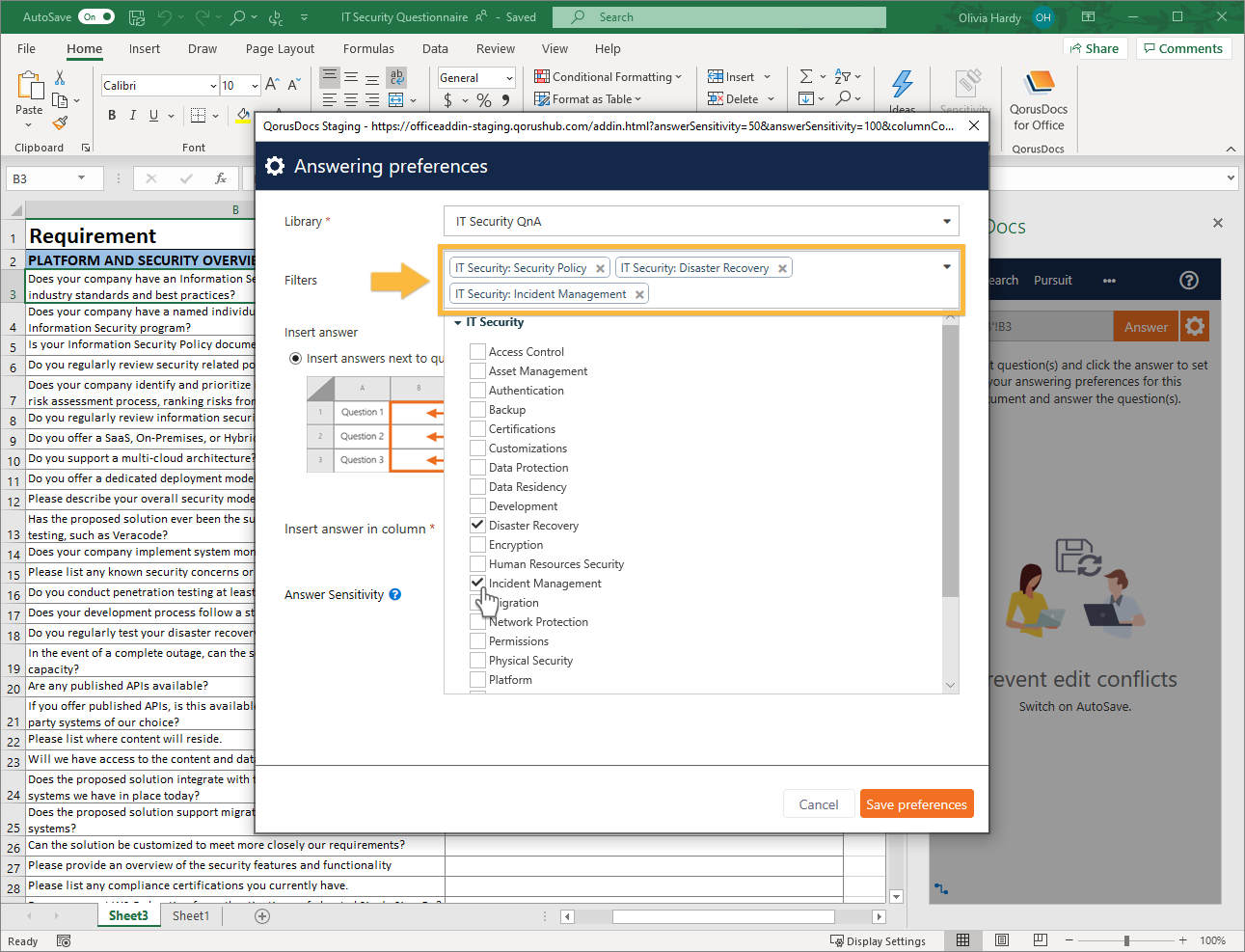
Task: Check the Access Control checkbox
Action: click(477, 351)
